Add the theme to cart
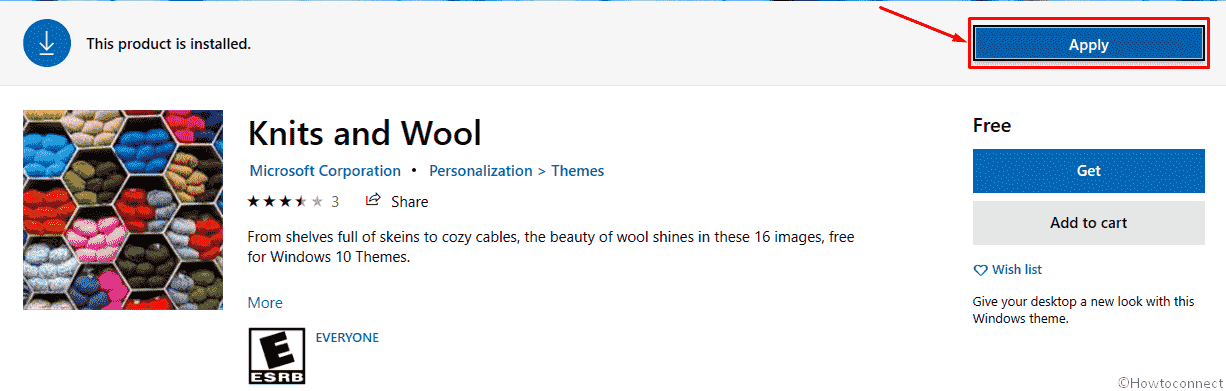This screenshot has width=1226, height=391. [x=1089, y=223]
